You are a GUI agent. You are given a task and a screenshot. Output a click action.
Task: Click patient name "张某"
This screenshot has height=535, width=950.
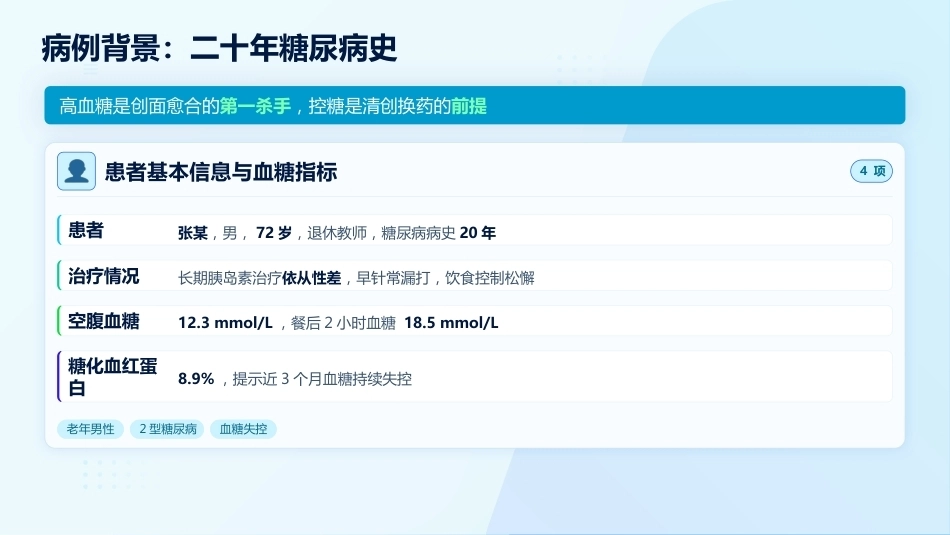click(x=193, y=233)
